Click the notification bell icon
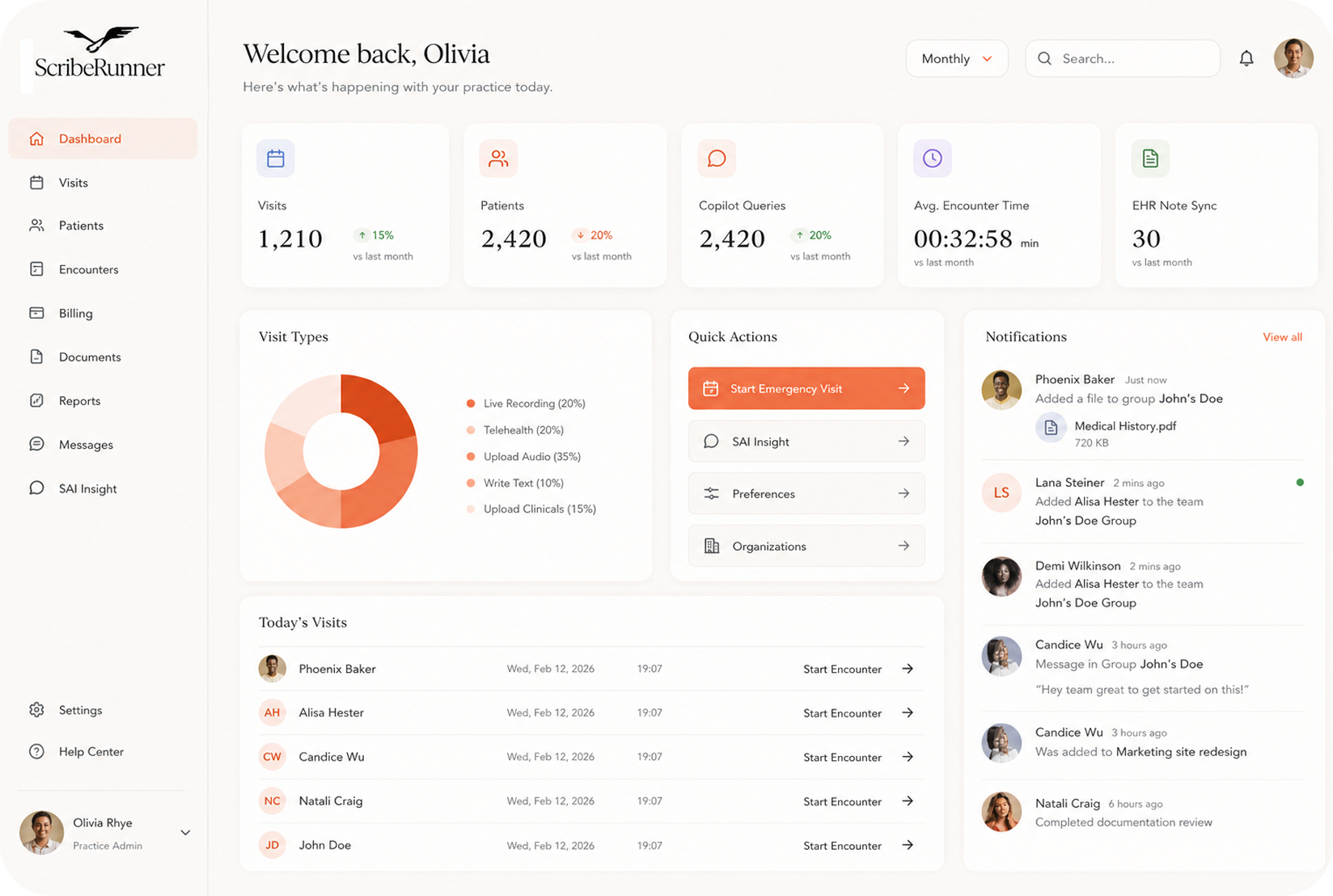The width and height of the screenshot is (1333, 896). coord(1246,58)
